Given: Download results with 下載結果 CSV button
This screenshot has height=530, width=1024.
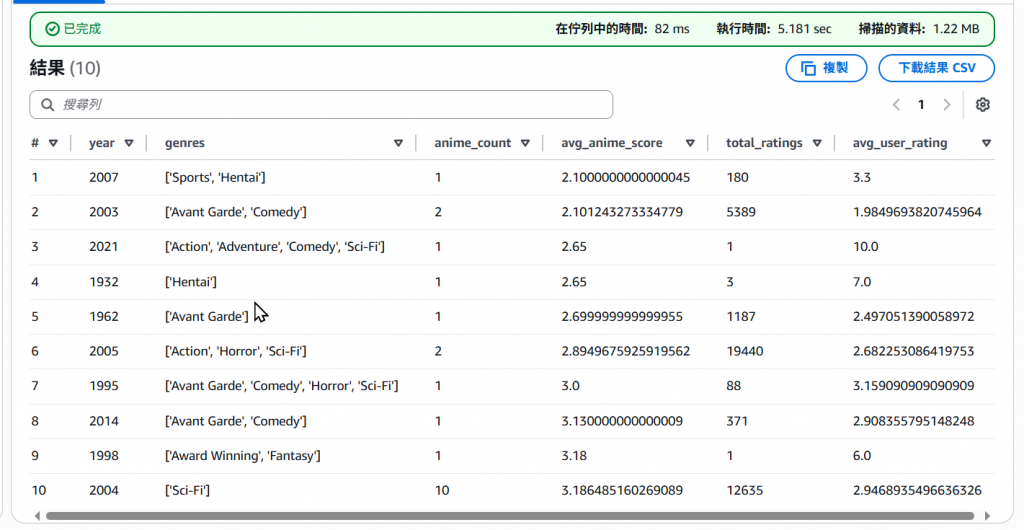Looking at the screenshot, I should pyautogui.click(x=936, y=68).
